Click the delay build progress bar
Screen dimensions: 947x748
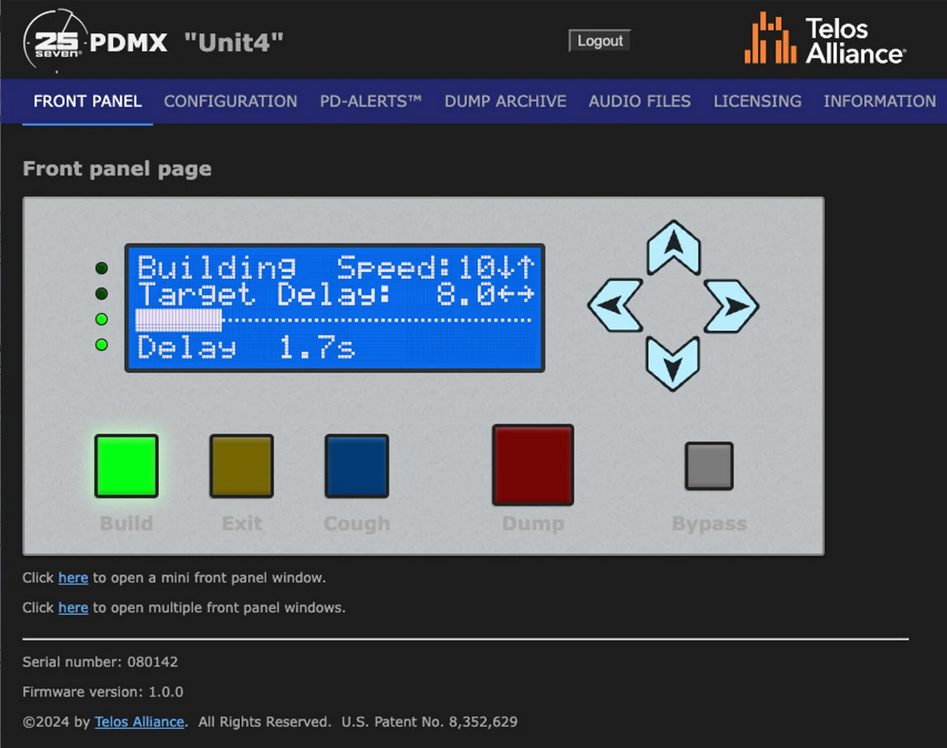coord(333,320)
